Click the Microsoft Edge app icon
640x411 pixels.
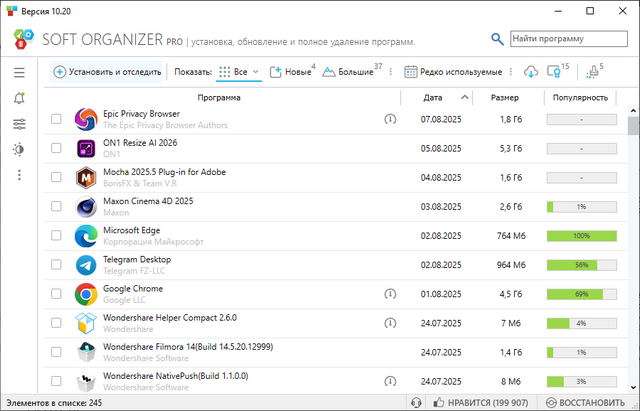click(86, 236)
